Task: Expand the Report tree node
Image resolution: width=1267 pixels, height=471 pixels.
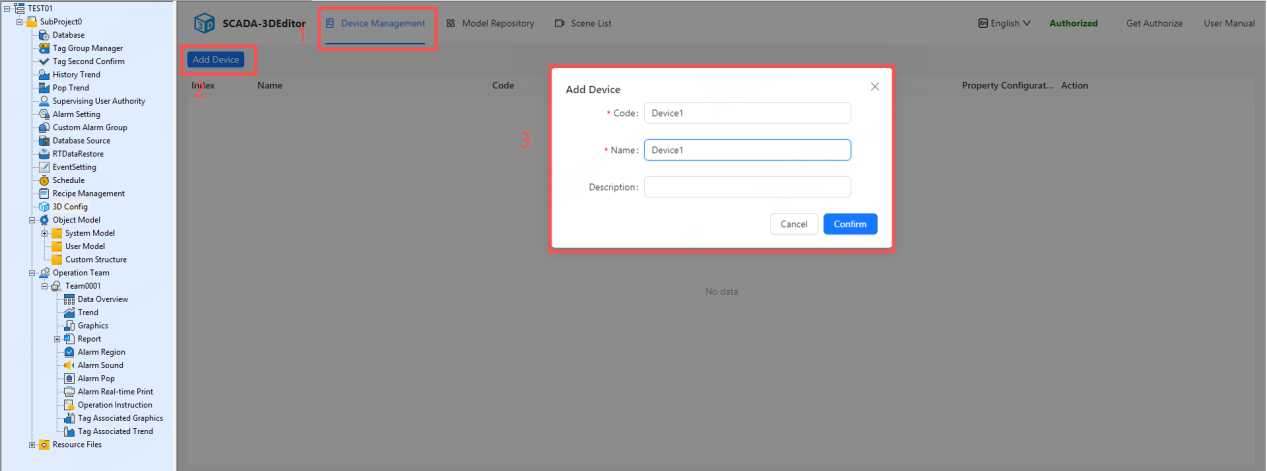Action: (57, 339)
